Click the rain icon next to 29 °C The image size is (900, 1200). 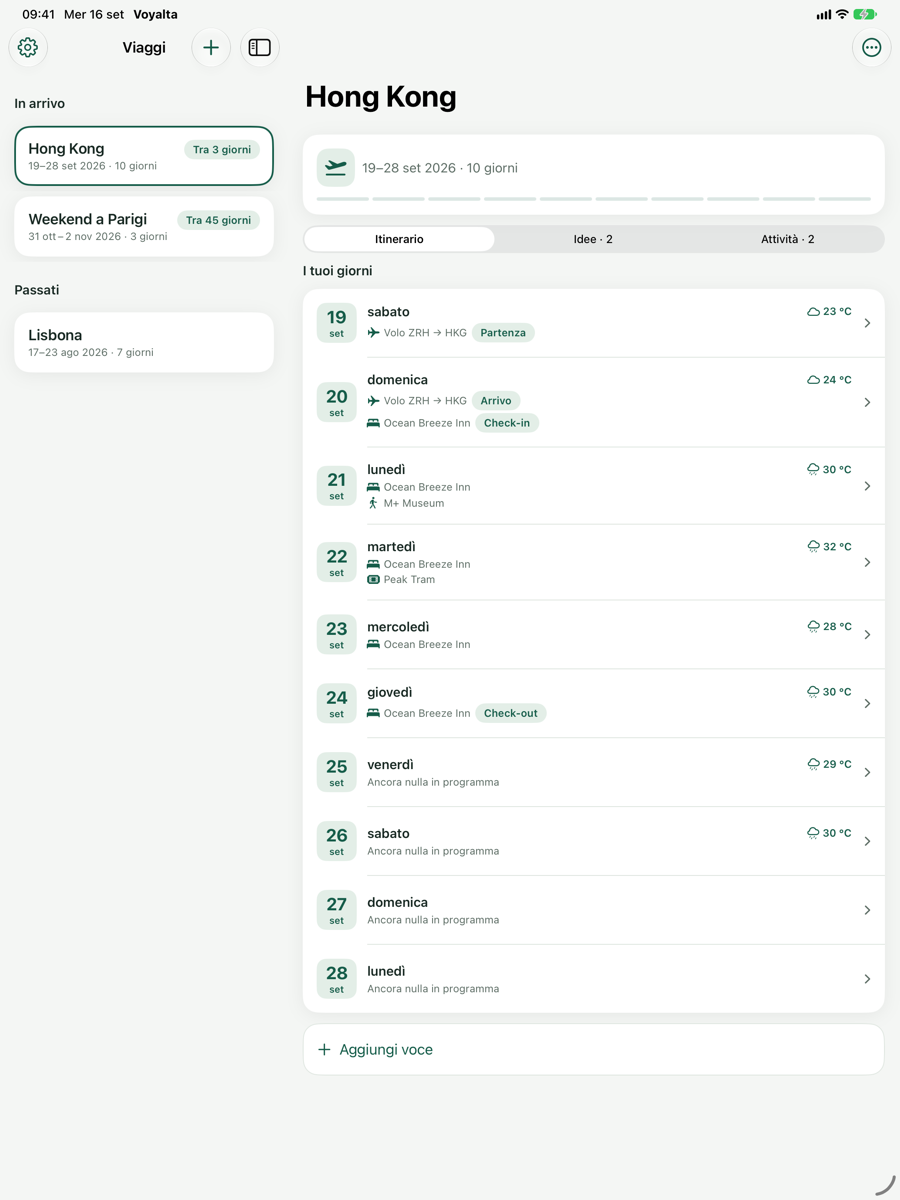click(813, 765)
